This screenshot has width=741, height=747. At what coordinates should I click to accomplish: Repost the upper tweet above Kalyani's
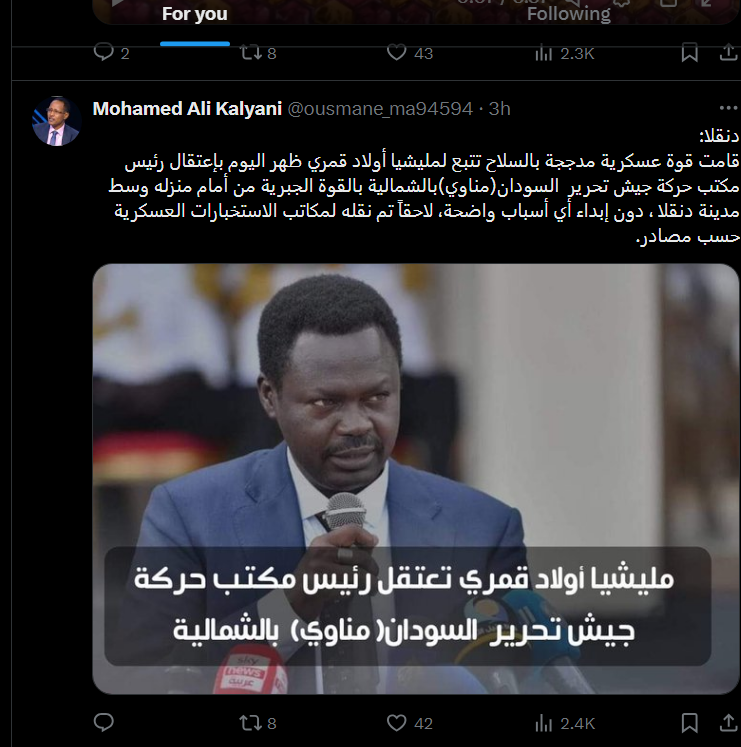click(x=258, y=53)
